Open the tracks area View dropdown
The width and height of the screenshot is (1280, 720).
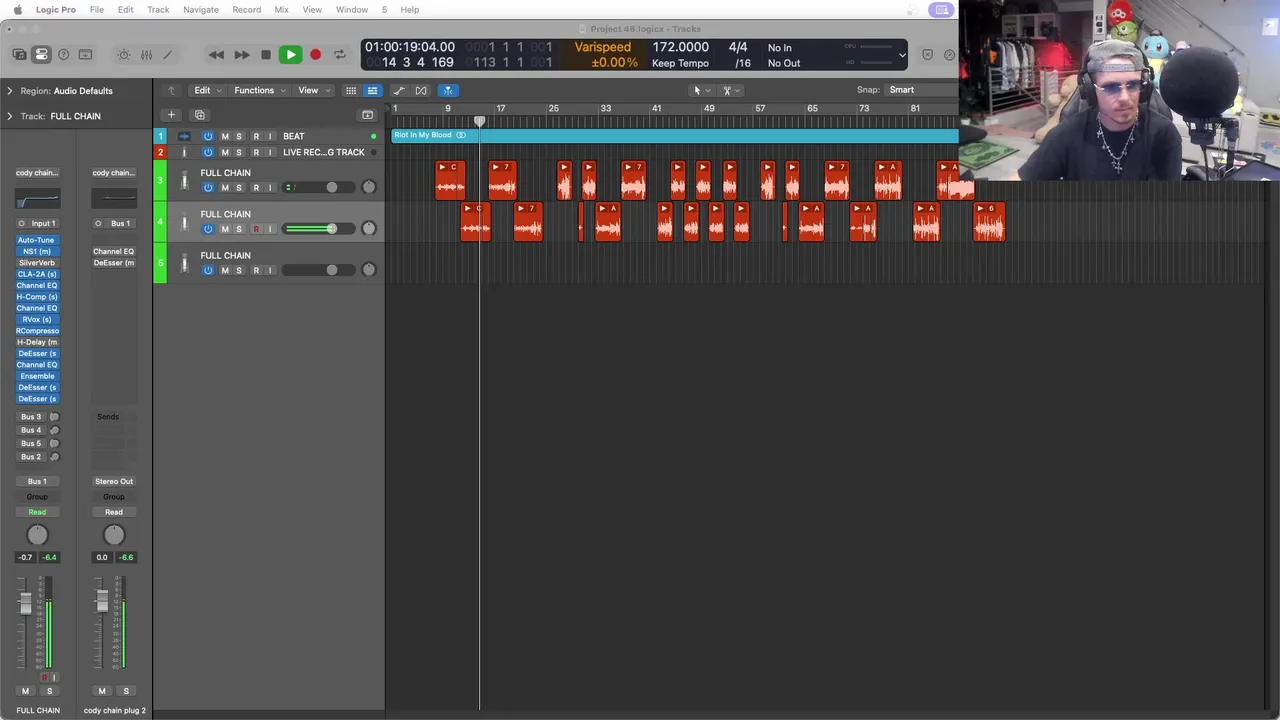click(313, 90)
